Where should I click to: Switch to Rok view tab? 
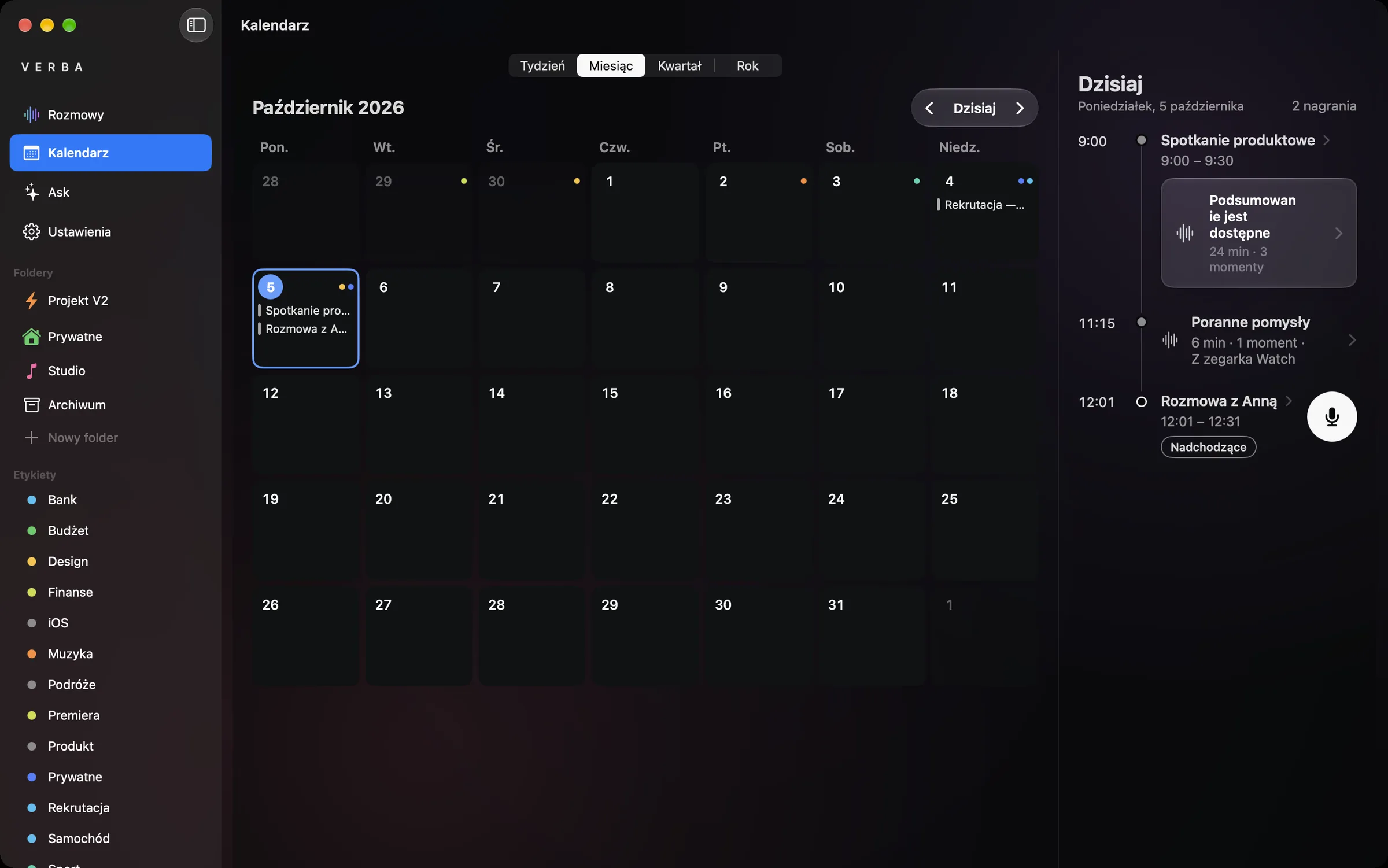pos(747,66)
